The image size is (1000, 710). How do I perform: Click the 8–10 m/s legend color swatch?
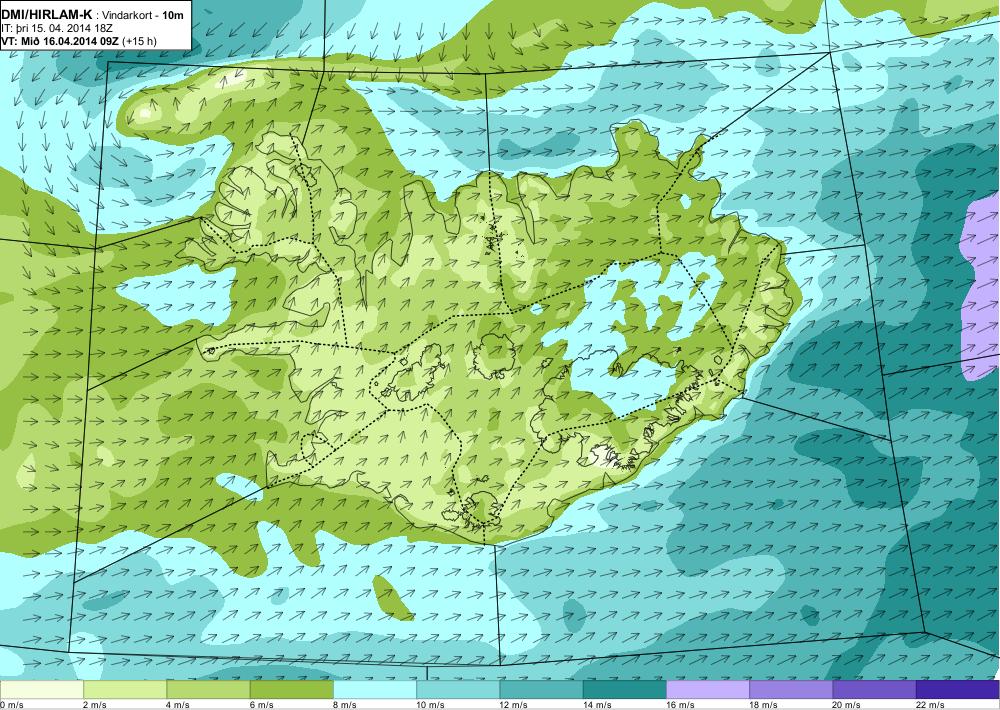pyautogui.click(x=374, y=690)
